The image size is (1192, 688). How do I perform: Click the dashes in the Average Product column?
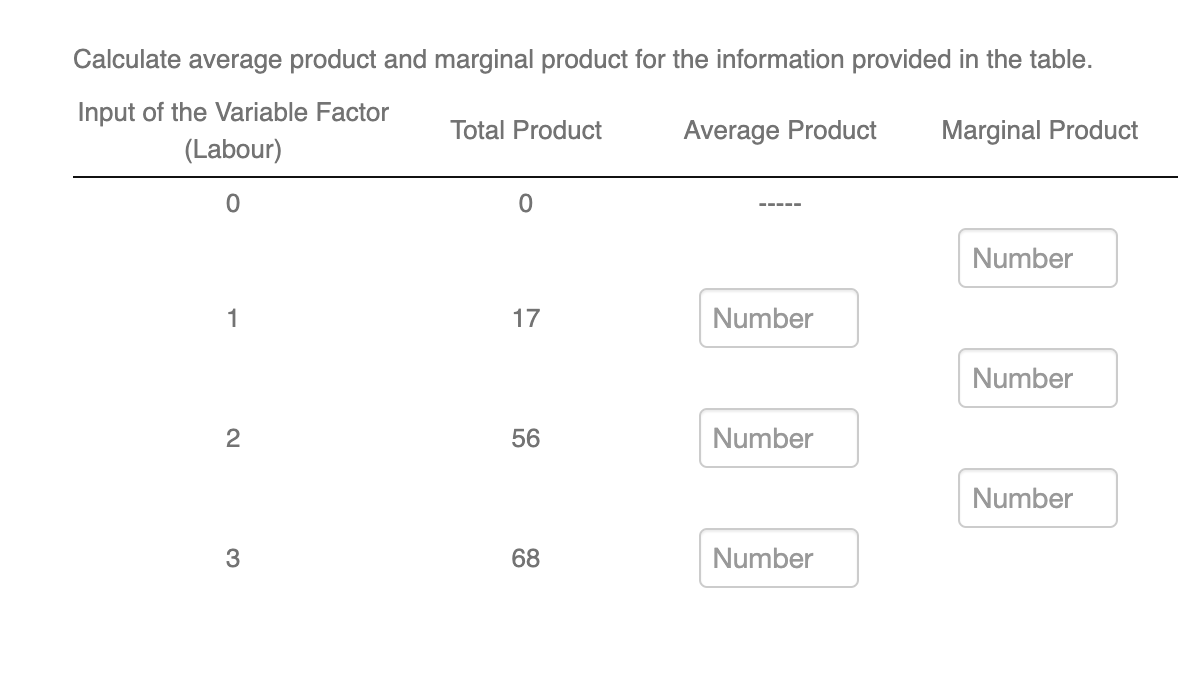(x=780, y=203)
